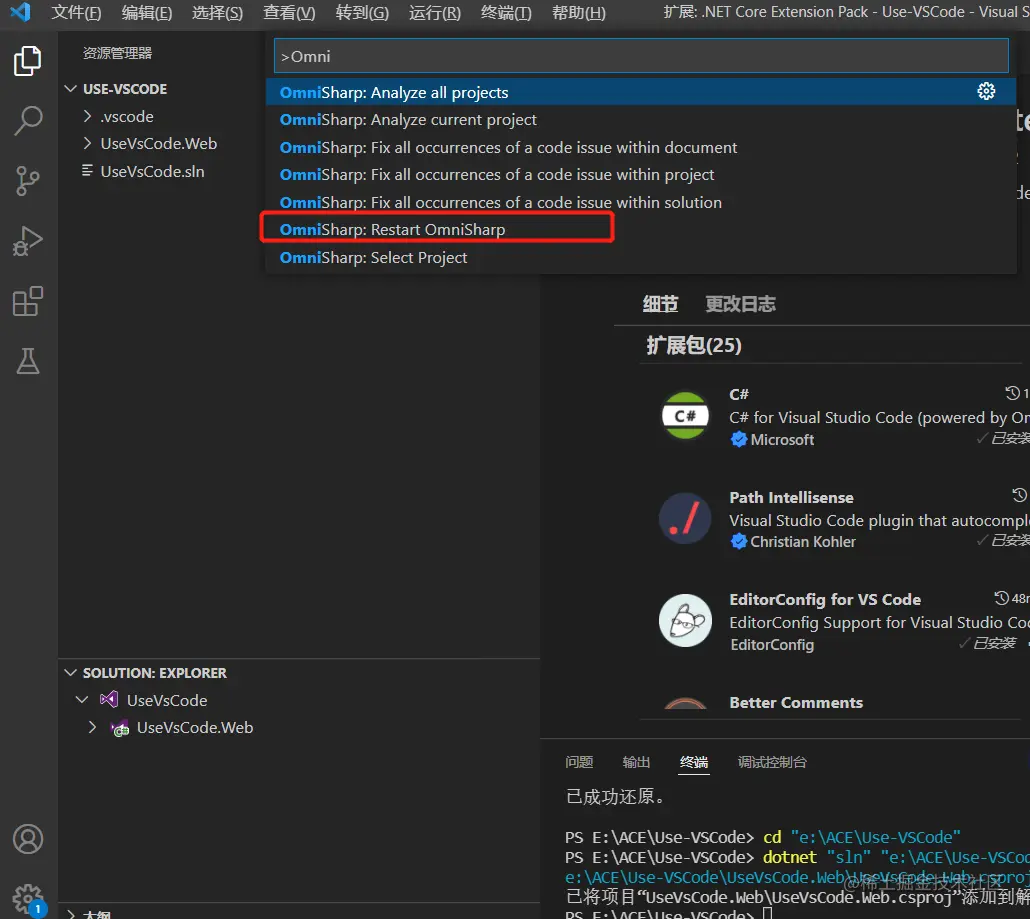Open the 编辑(E) menu

[146, 12]
